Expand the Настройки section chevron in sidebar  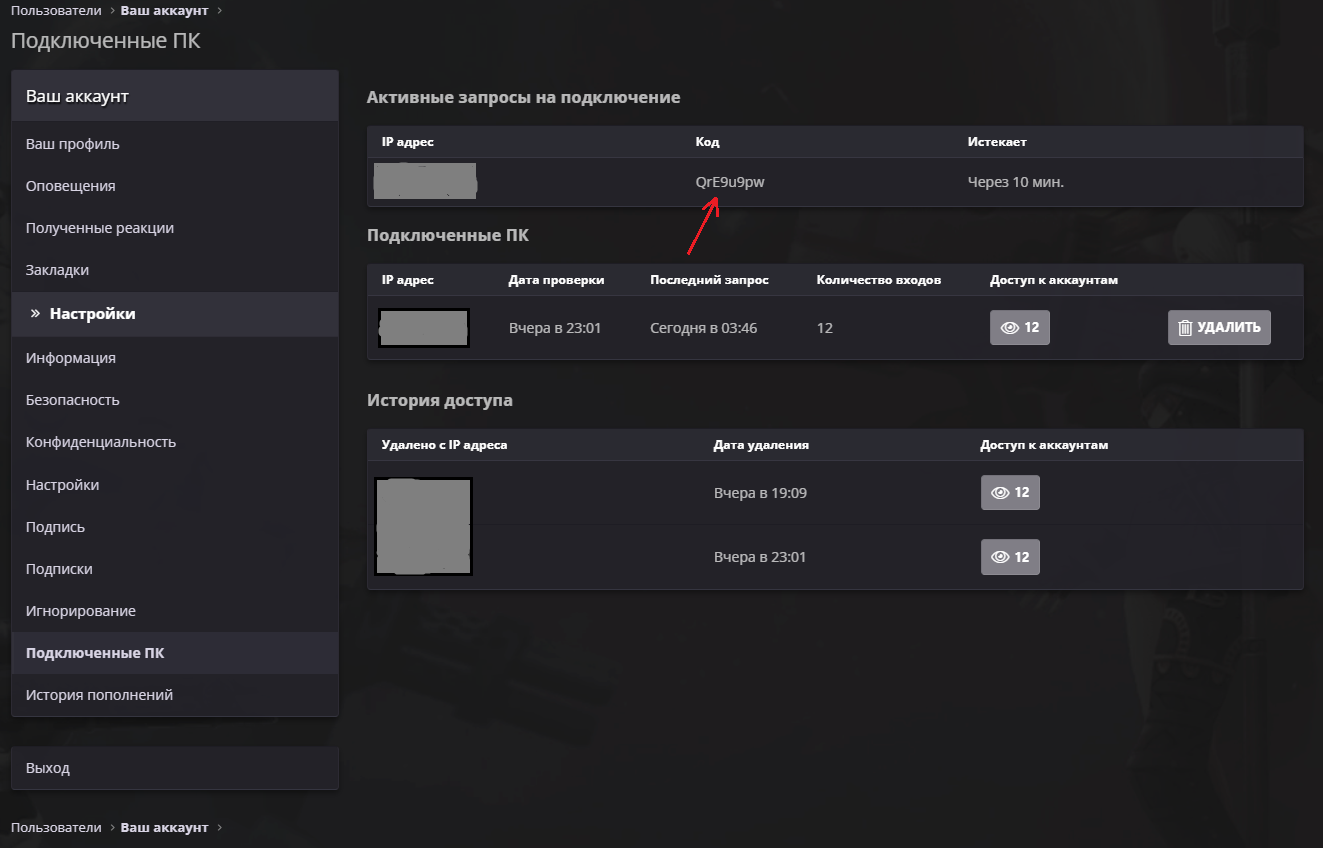[x=35, y=314]
